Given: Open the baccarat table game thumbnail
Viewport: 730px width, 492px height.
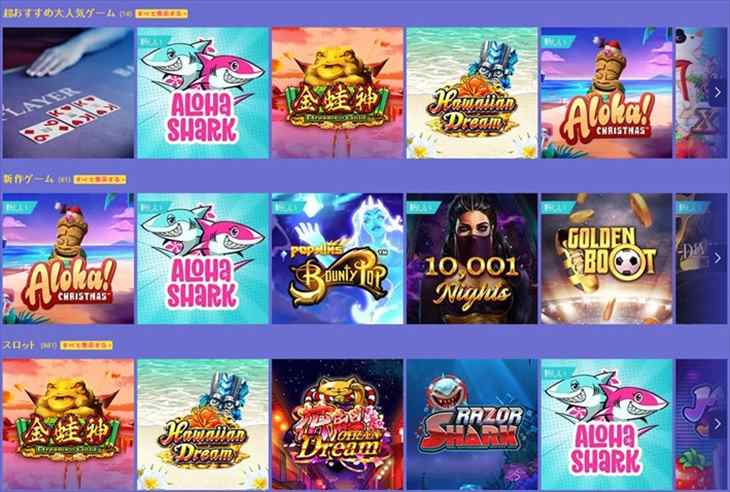Looking at the screenshot, I should (x=68, y=93).
